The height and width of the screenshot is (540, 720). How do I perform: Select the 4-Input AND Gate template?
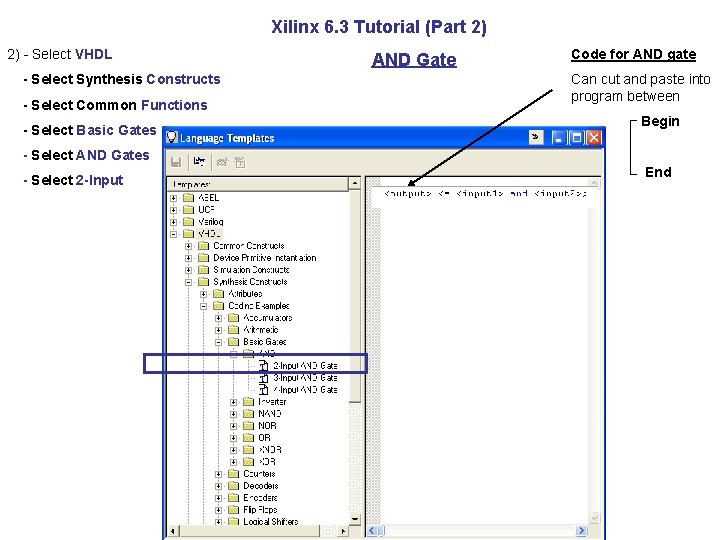click(305, 389)
